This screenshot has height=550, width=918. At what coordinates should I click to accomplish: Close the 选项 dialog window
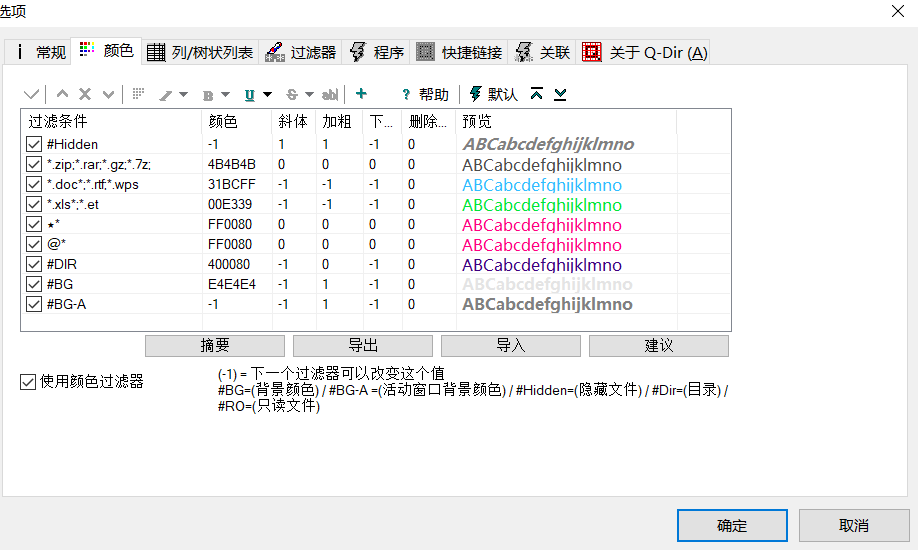(898, 11)
